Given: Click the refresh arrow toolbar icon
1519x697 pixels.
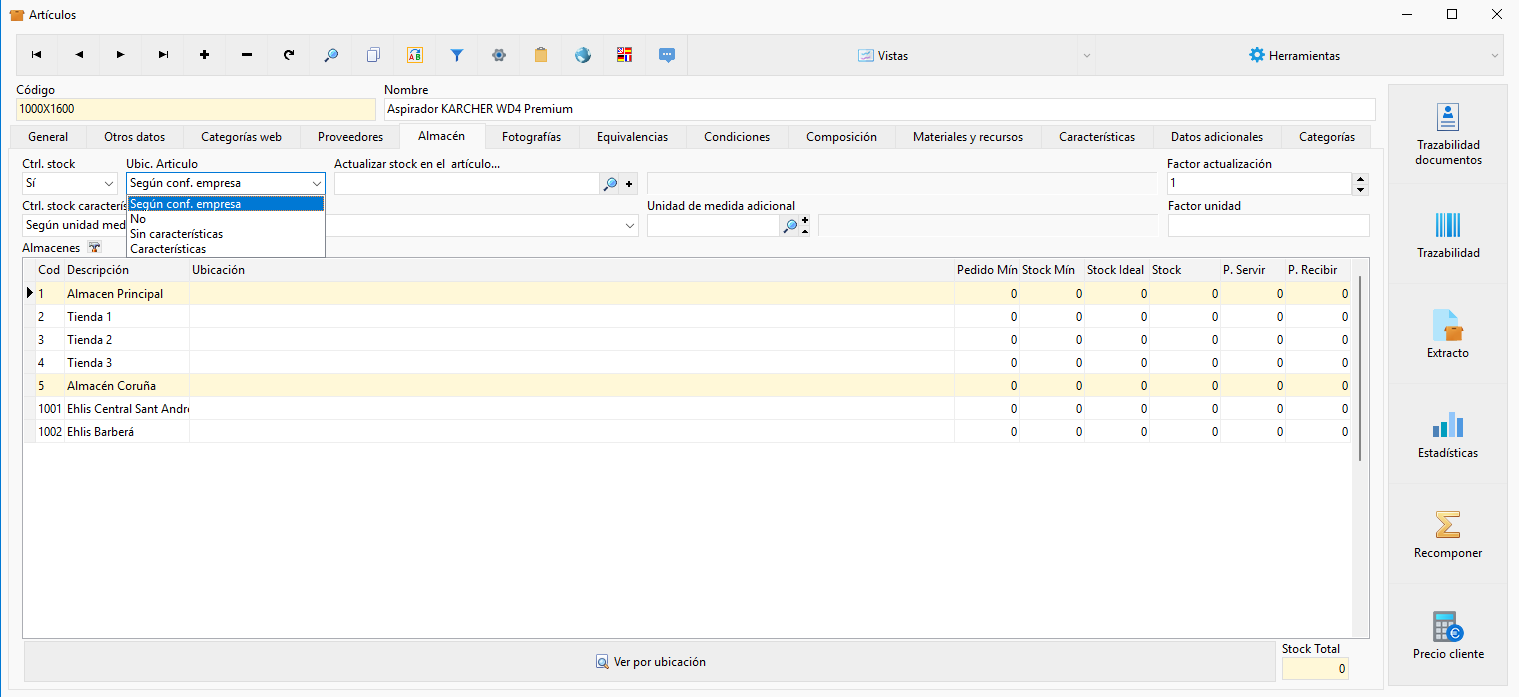Looking at the screenshot, I should (x=289, y=55).
